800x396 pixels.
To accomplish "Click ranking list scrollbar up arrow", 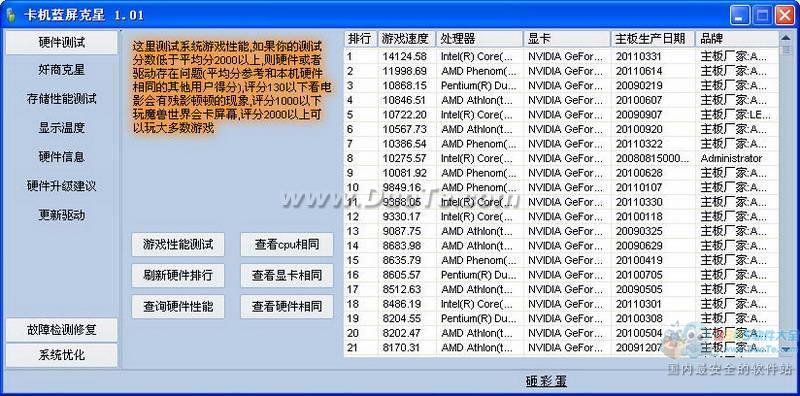I will [786, 38].
